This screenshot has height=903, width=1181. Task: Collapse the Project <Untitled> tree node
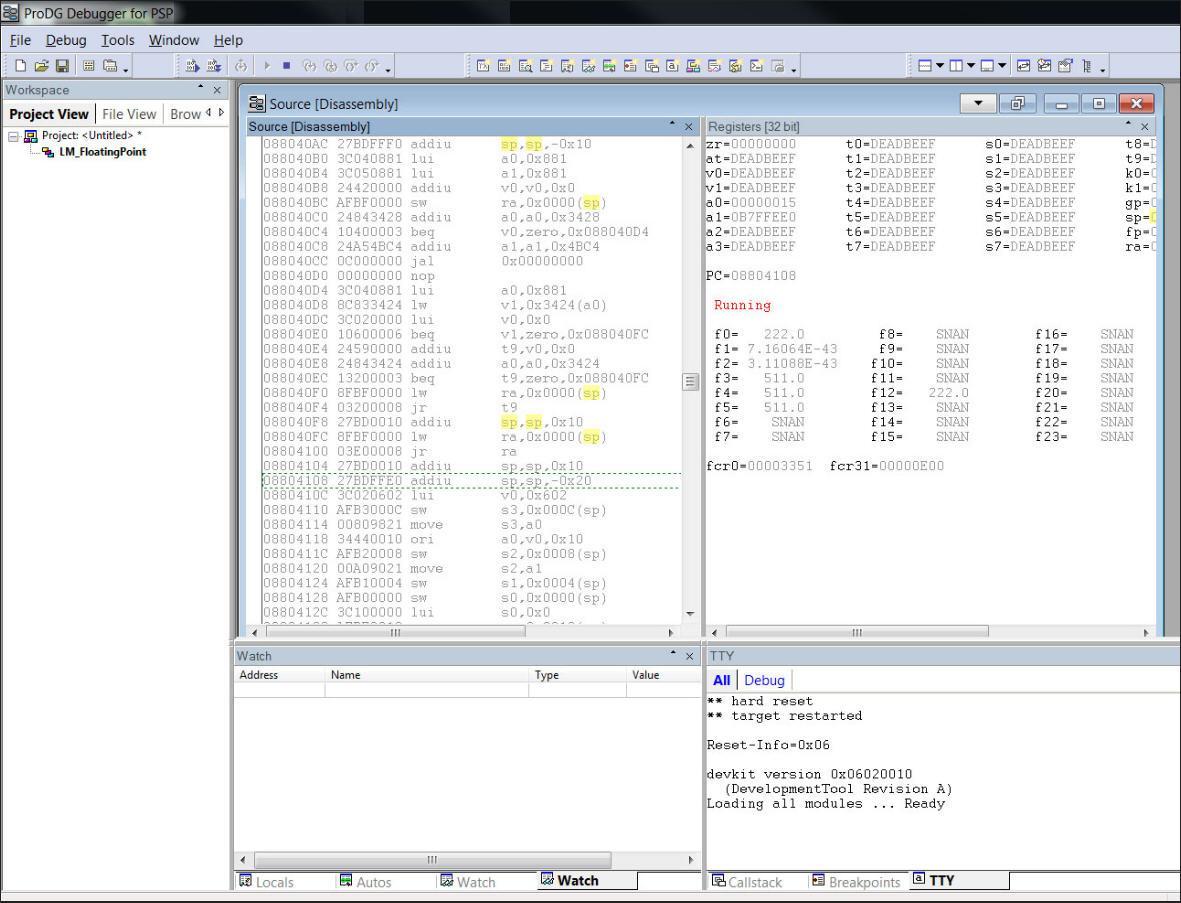point(11,136)
